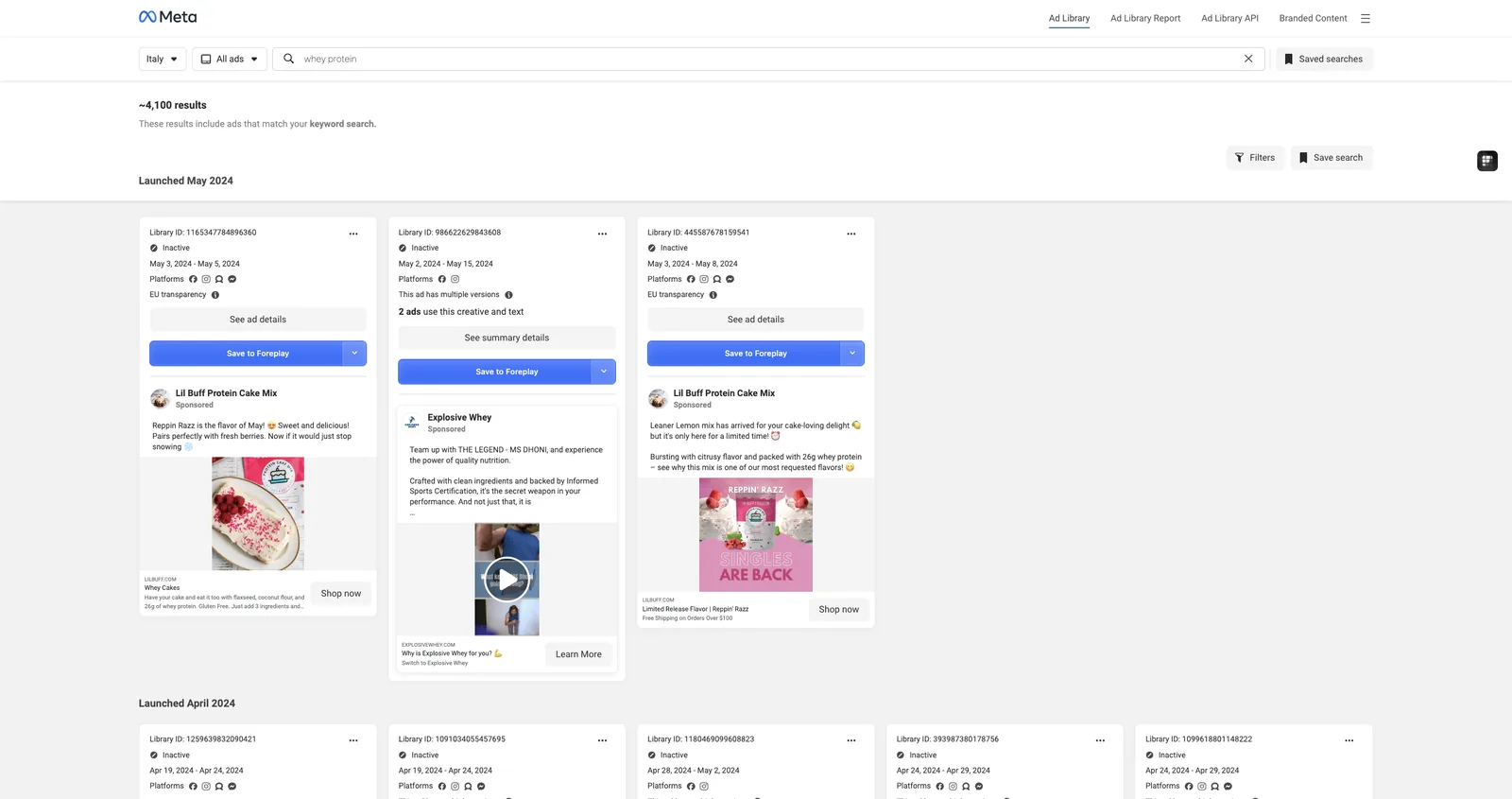1512x799 pixels.
Task: Click the Launched April 2024 heading
Action: coord(187,703)
